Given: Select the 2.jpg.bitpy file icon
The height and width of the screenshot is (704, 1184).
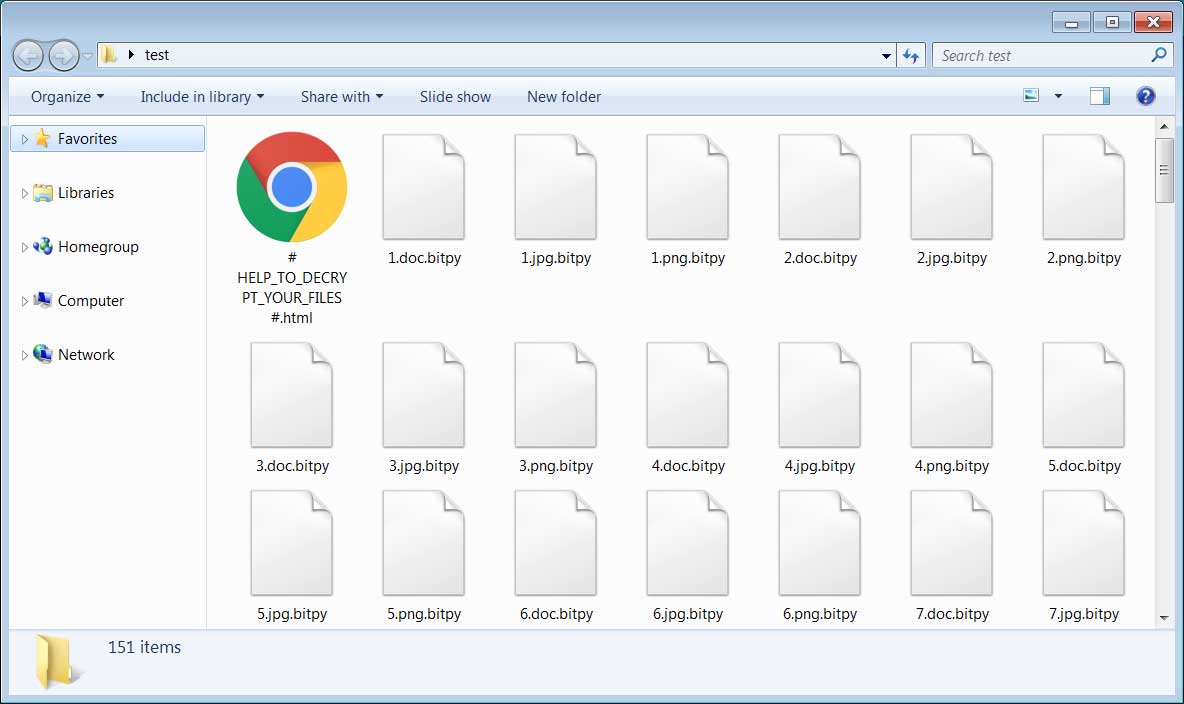Looking at the screenshot, I should pyautogui.click(x=951, y=187).
